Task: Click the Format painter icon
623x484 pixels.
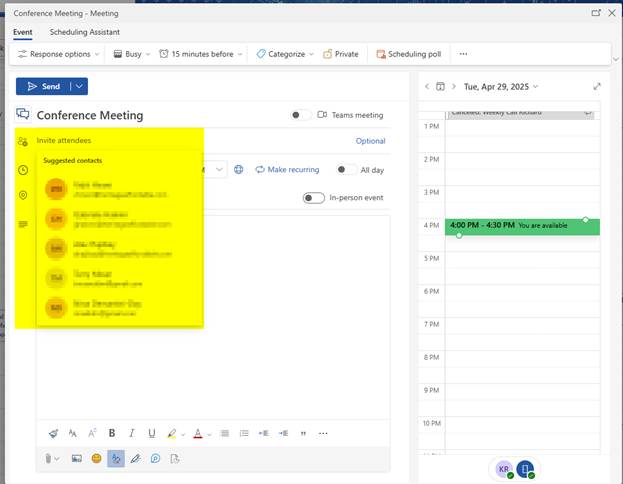Action: coord(53,433)
